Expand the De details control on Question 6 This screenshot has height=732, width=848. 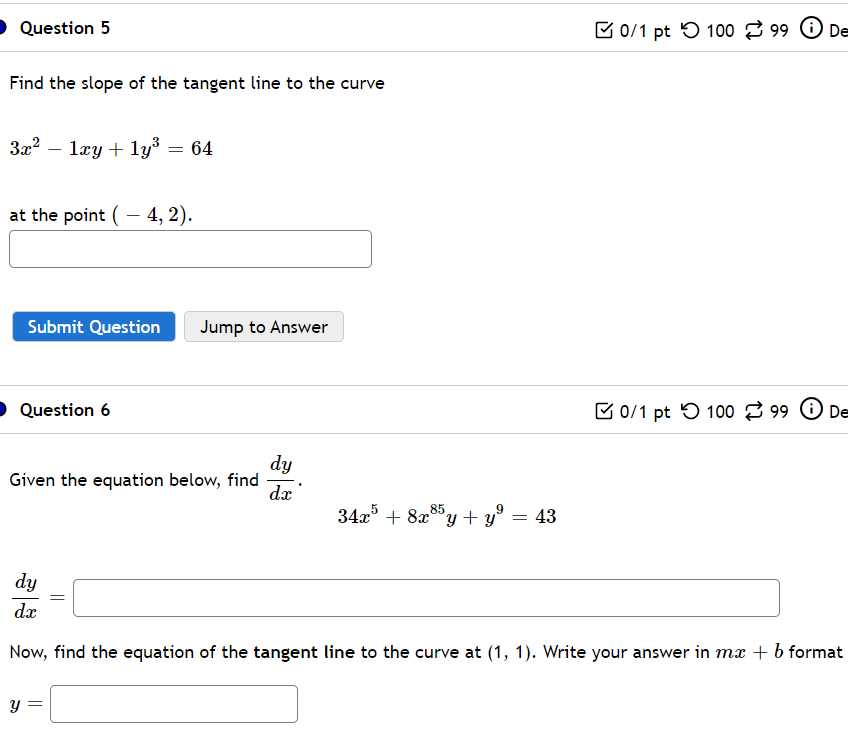pos(838,411)
